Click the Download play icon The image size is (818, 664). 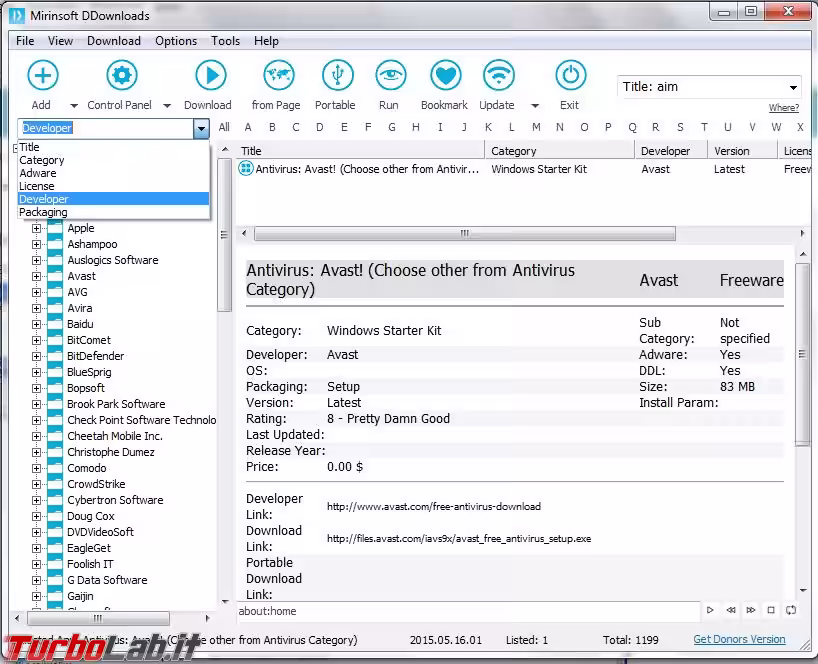click(209, 76)
